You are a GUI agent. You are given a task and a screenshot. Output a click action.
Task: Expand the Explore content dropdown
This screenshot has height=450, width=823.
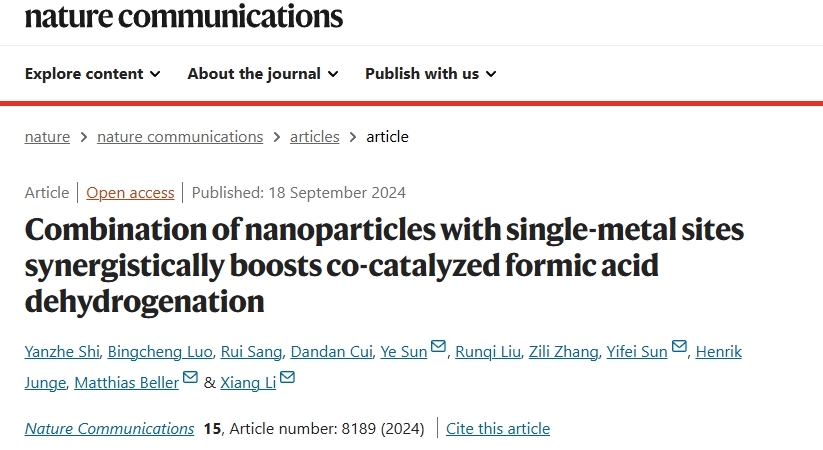[x=92, y=74]
